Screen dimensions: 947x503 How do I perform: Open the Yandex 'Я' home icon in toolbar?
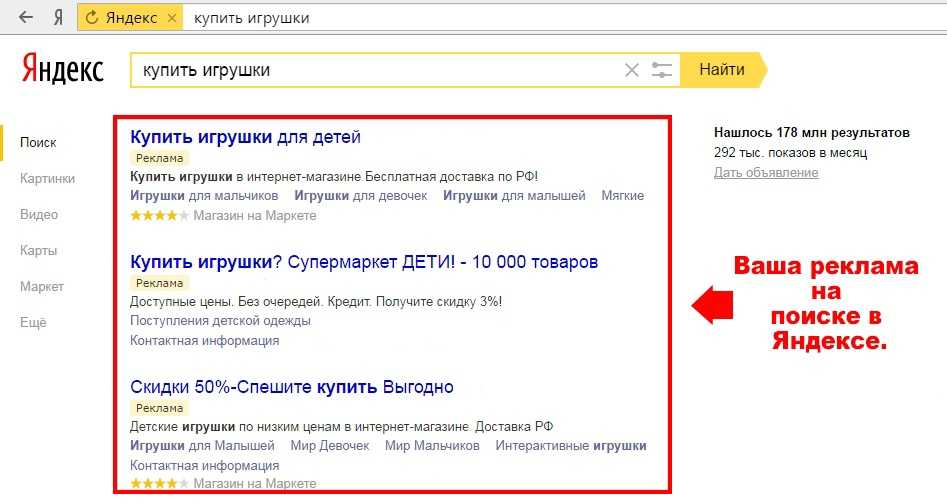(58, 18)
